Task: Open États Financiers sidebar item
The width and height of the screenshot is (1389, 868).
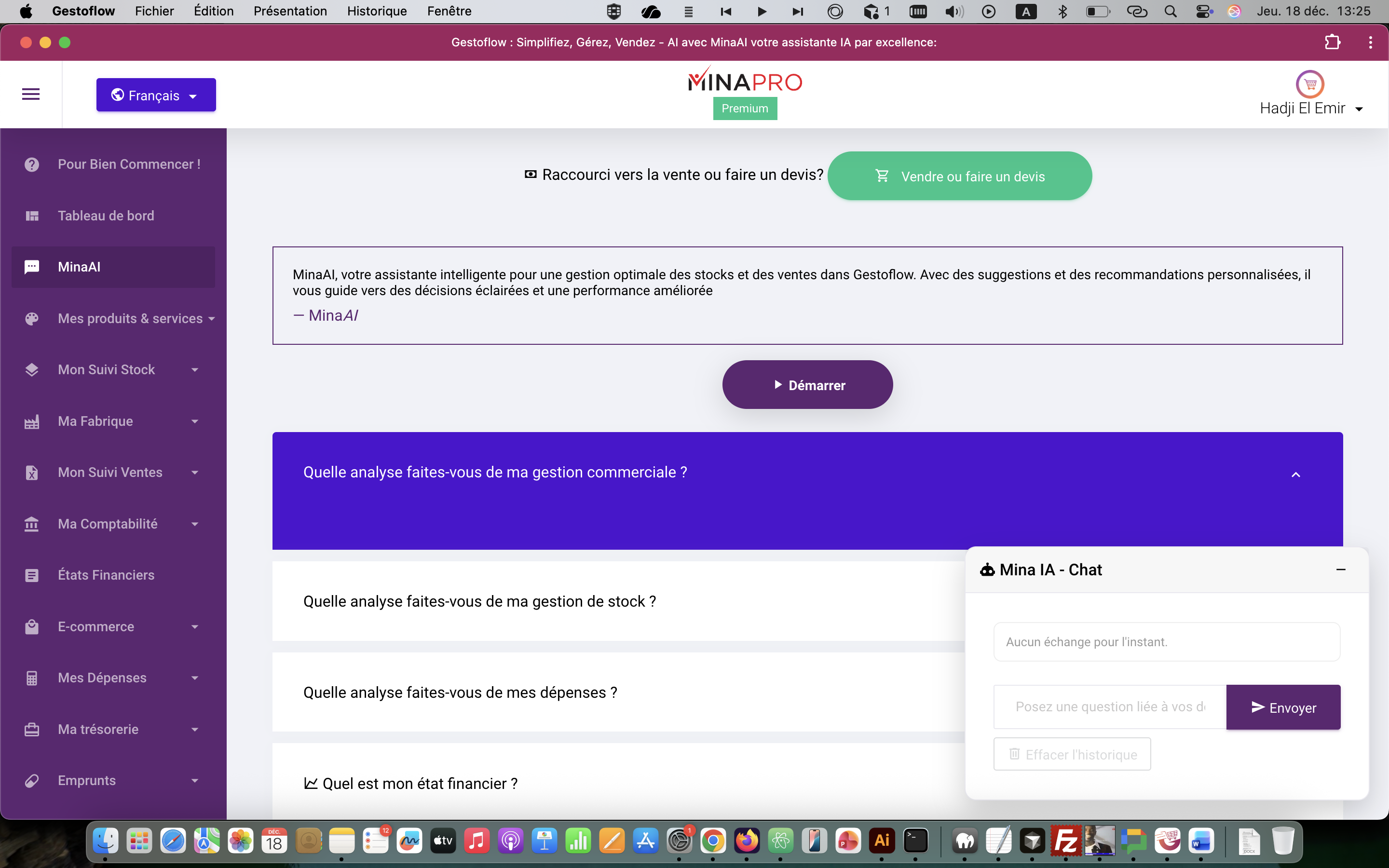Action: (x=106, y=575)
